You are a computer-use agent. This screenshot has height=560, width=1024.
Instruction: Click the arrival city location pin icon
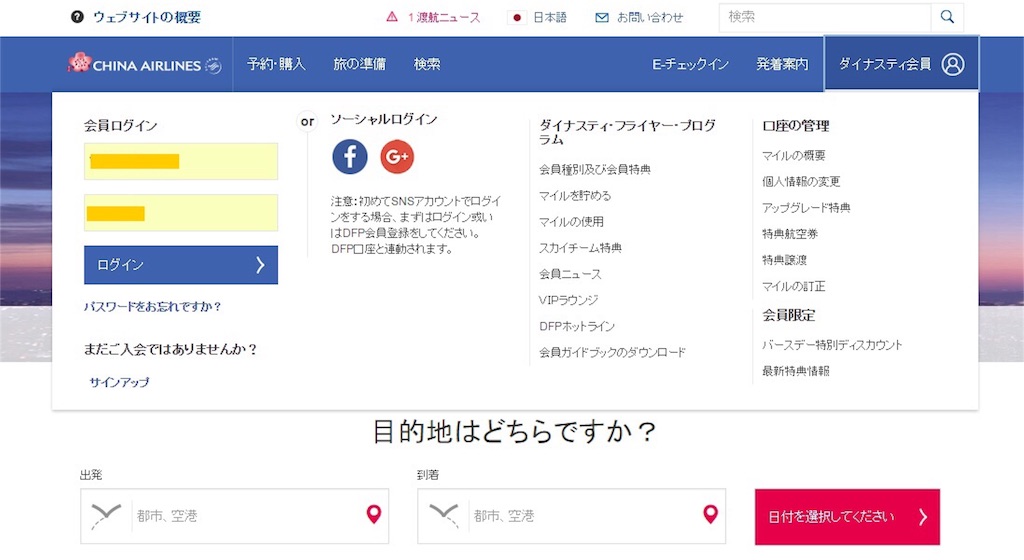tap(711, 515)
